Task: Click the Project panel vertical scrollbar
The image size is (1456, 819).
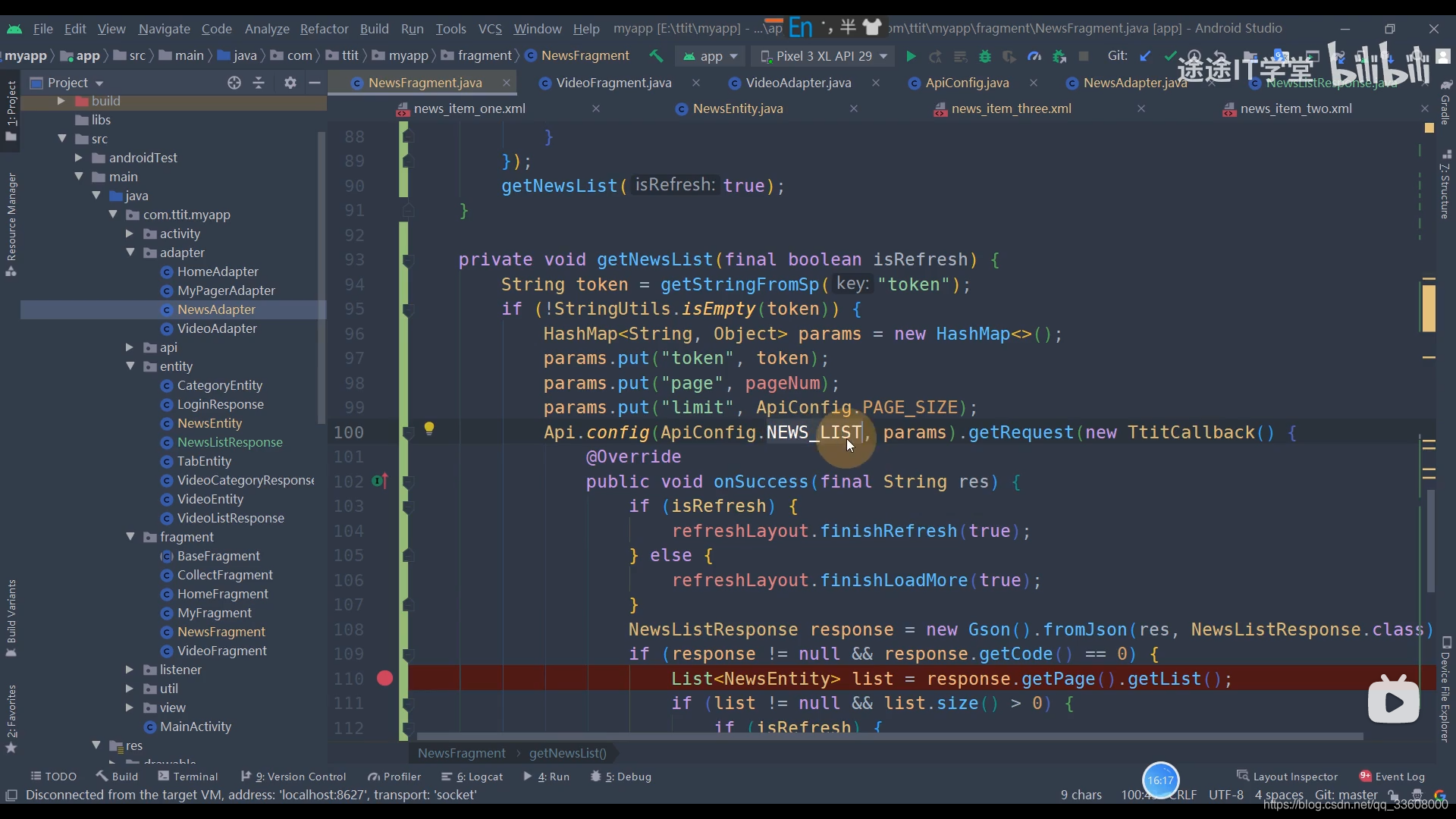Action: click(322, 277)
